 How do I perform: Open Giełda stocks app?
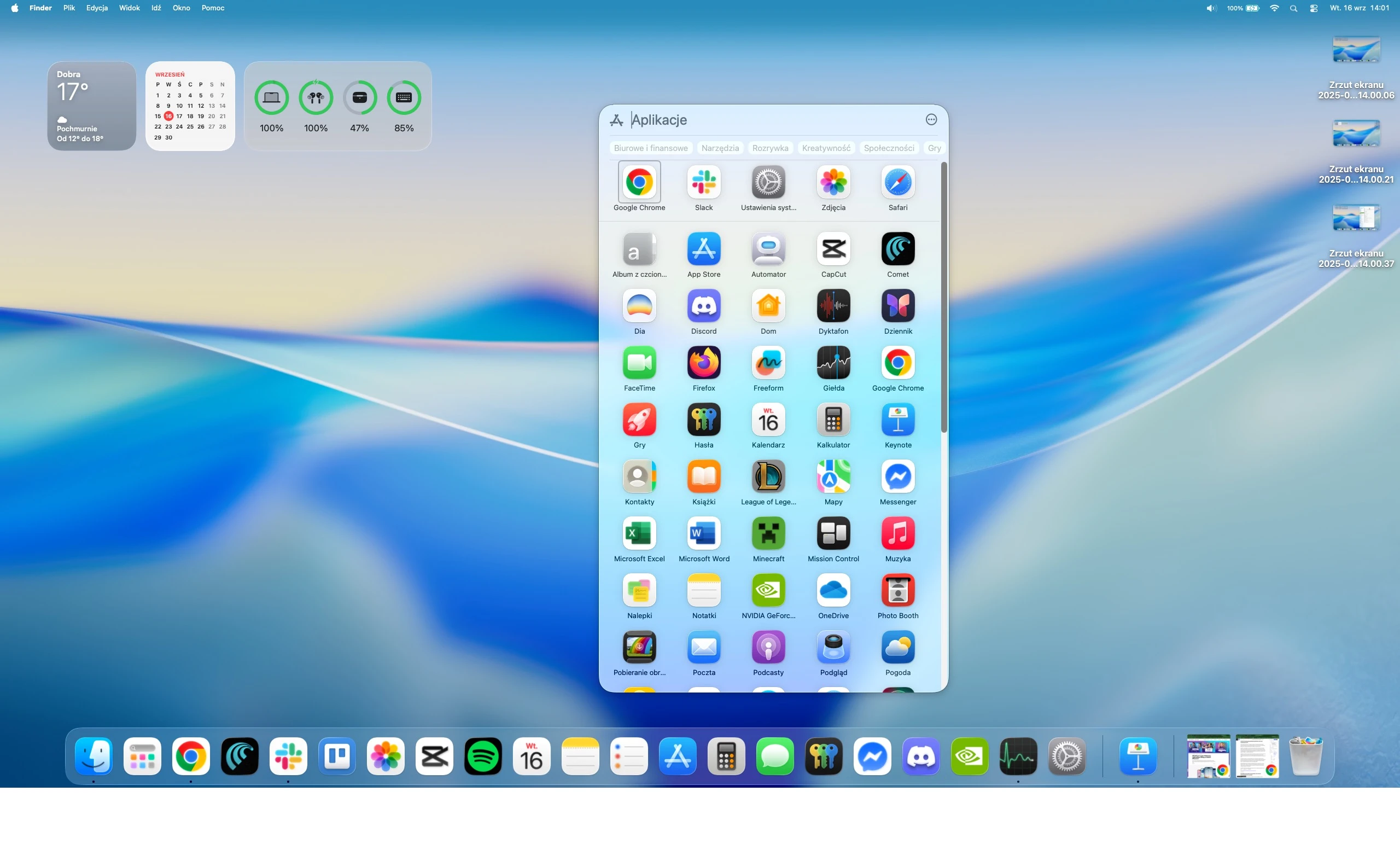(833, 363)
